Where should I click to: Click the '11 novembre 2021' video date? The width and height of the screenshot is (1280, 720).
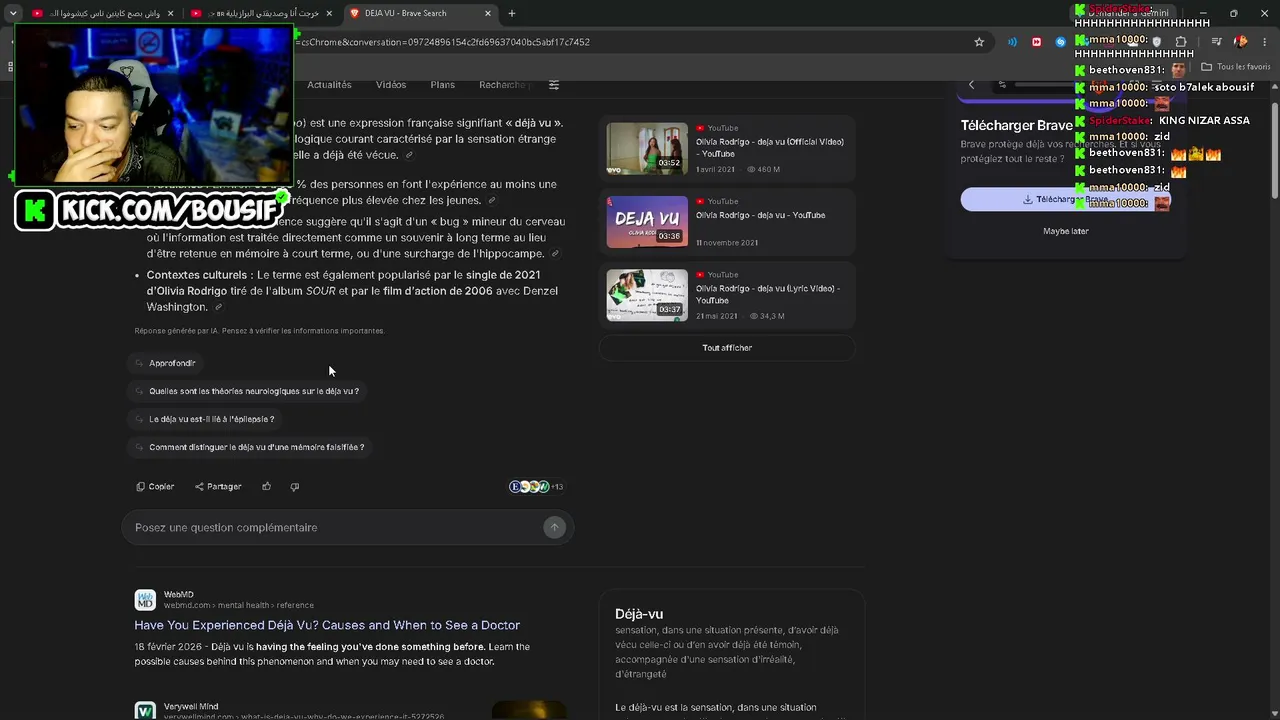[x=727, y=243]
